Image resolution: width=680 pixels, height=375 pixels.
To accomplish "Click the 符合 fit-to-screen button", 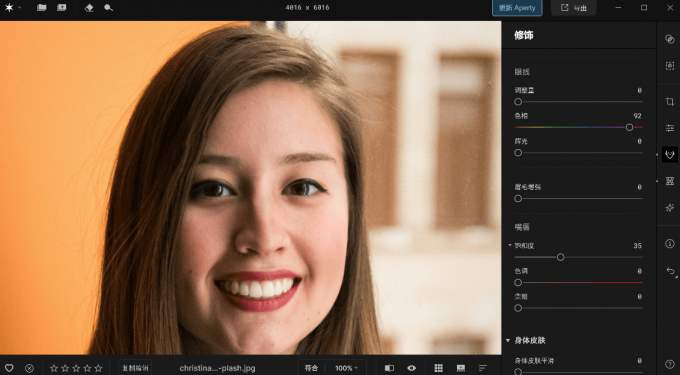I will pos(311,368).
